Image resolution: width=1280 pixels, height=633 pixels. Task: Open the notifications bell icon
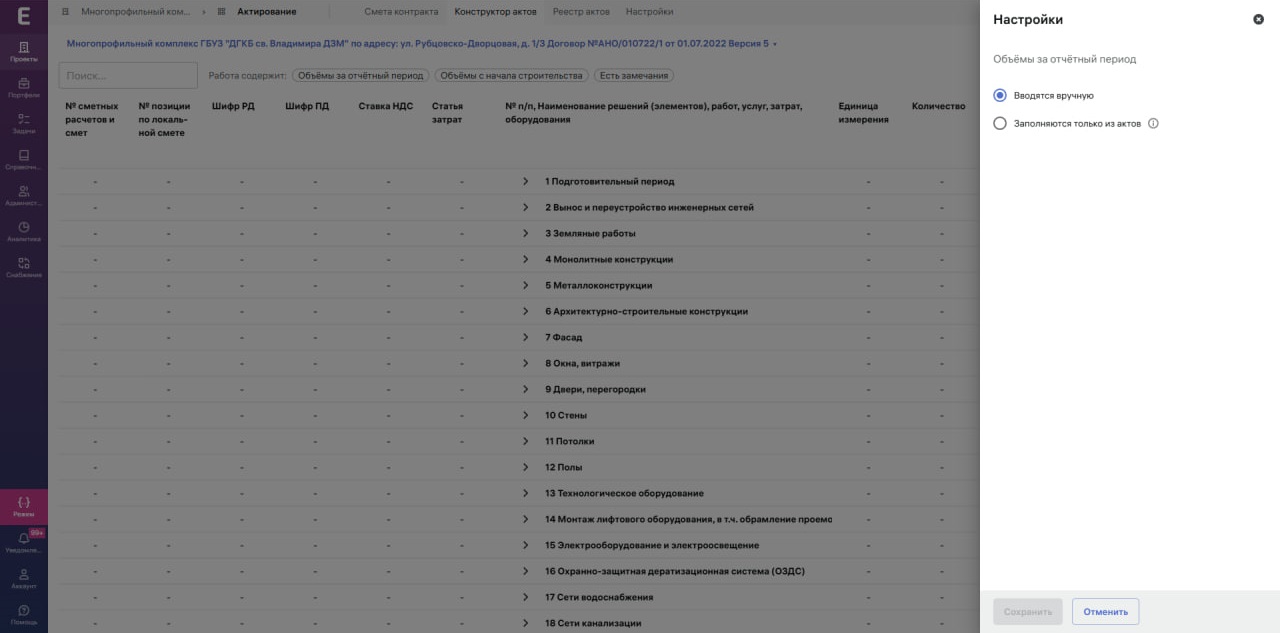[x=24, y=542]
